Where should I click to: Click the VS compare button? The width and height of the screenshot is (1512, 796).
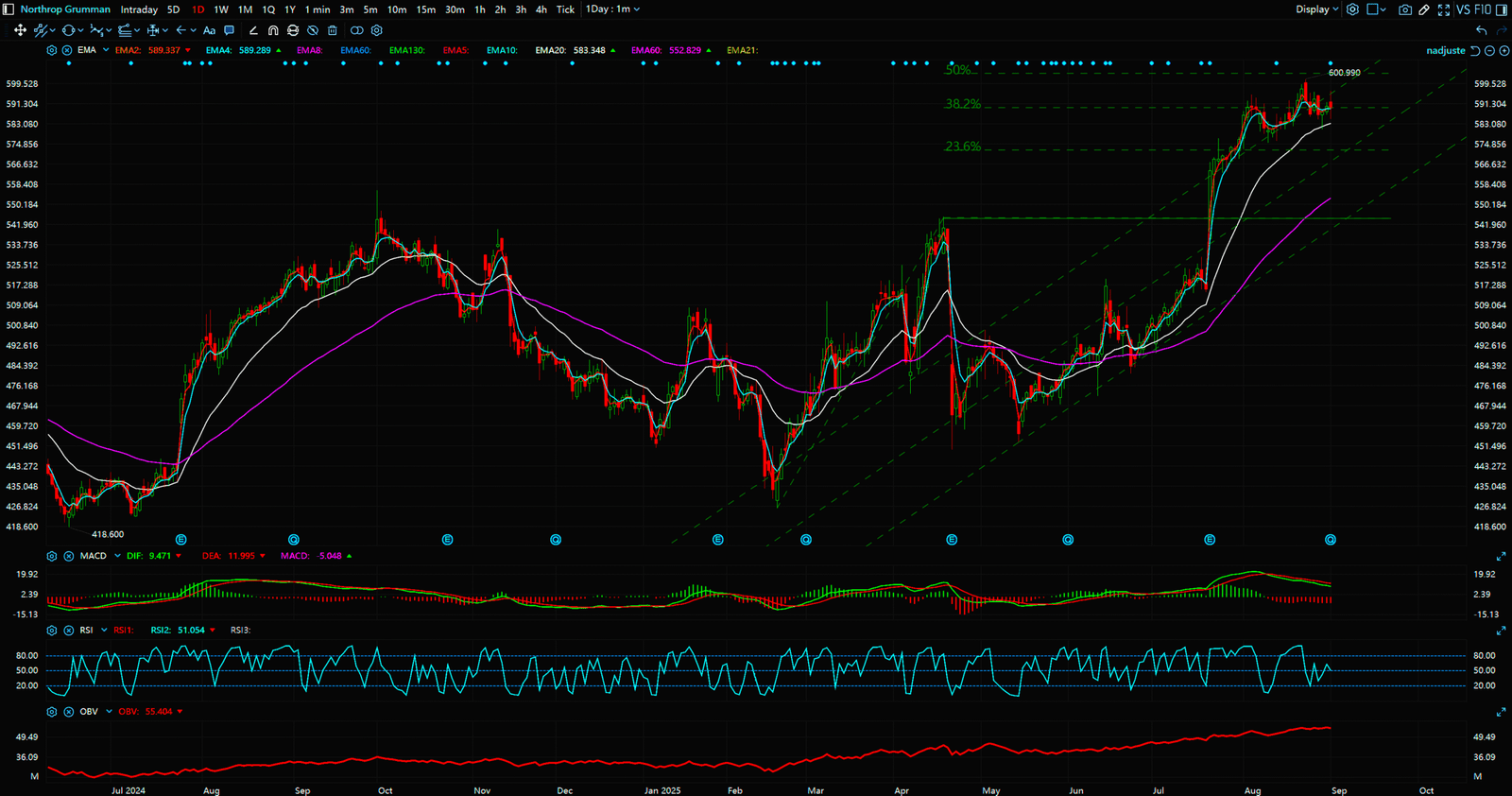(x=1463, y=9)
